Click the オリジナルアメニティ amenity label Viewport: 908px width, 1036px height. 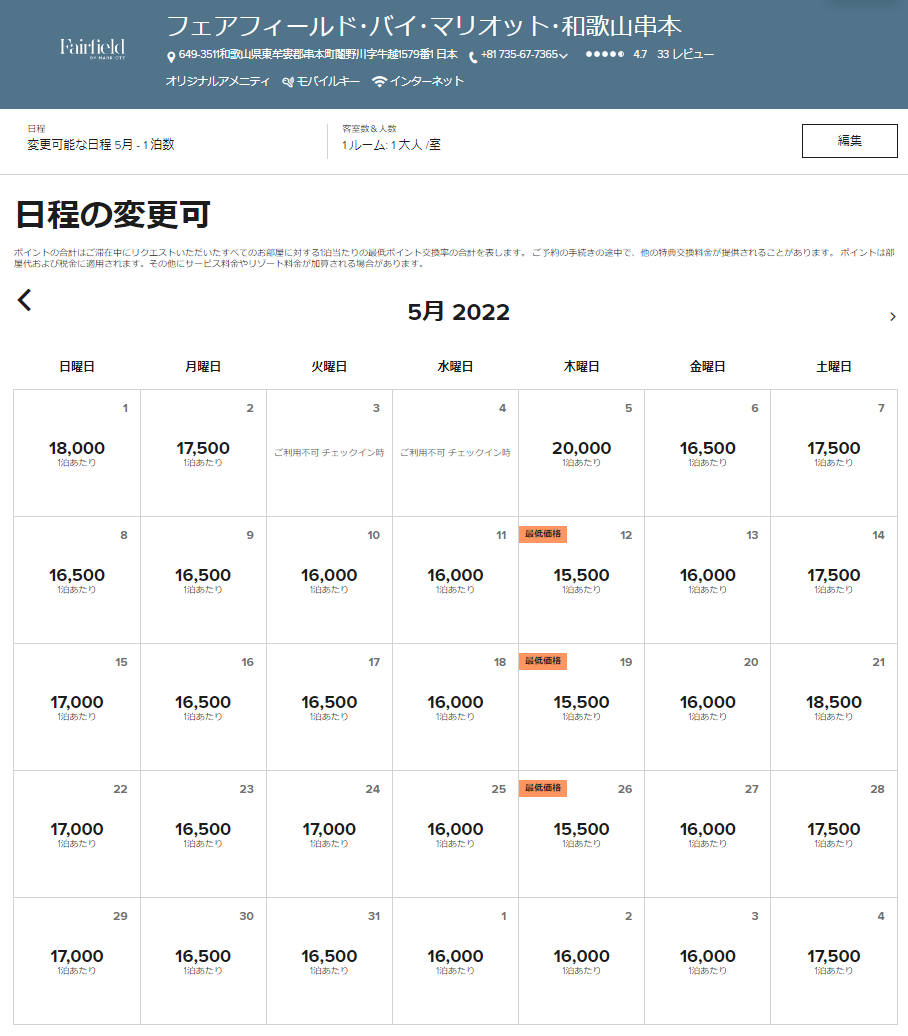pyautogui.click(x=217, y=82)
